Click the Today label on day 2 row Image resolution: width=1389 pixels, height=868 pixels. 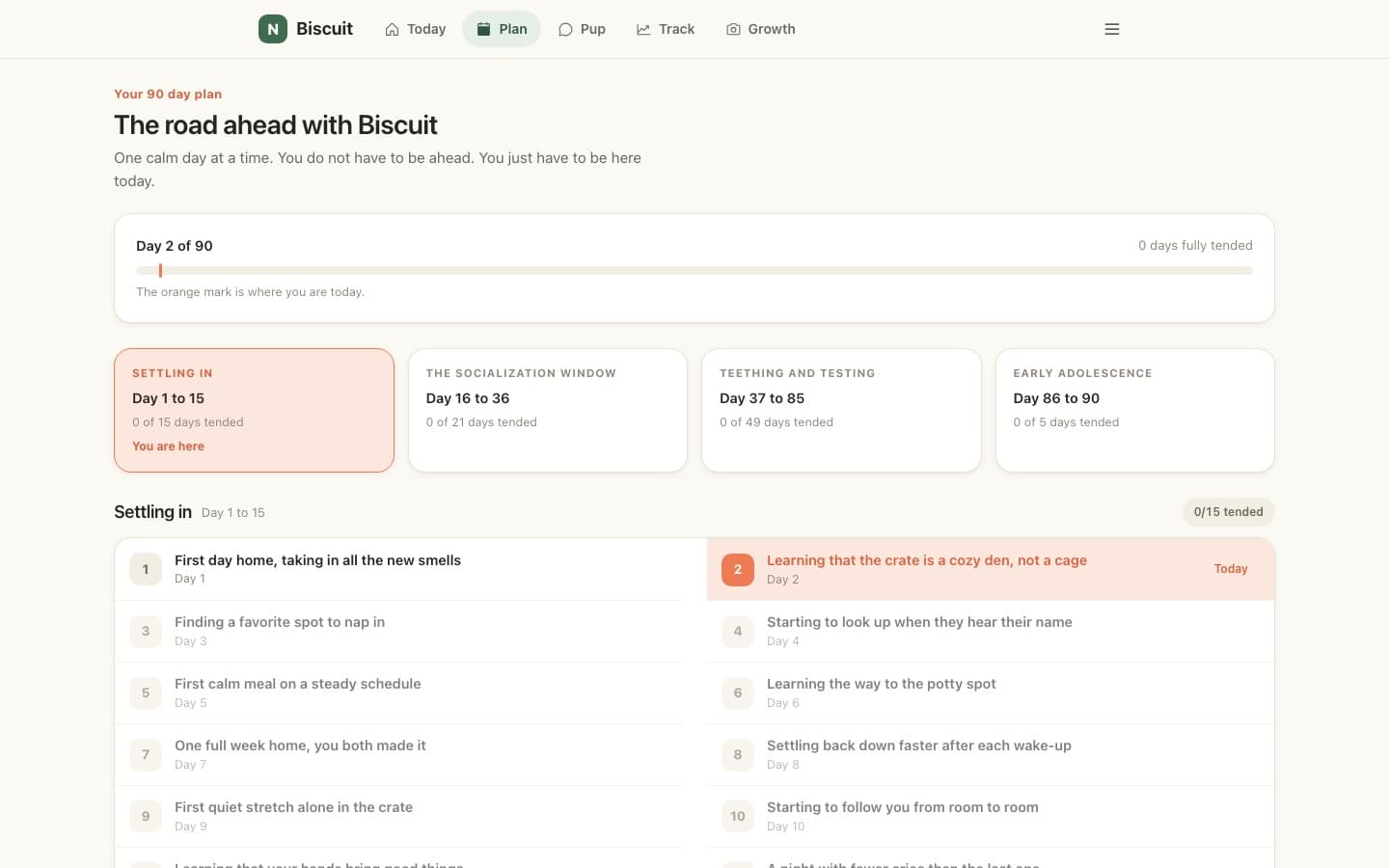coord(1231,569)
